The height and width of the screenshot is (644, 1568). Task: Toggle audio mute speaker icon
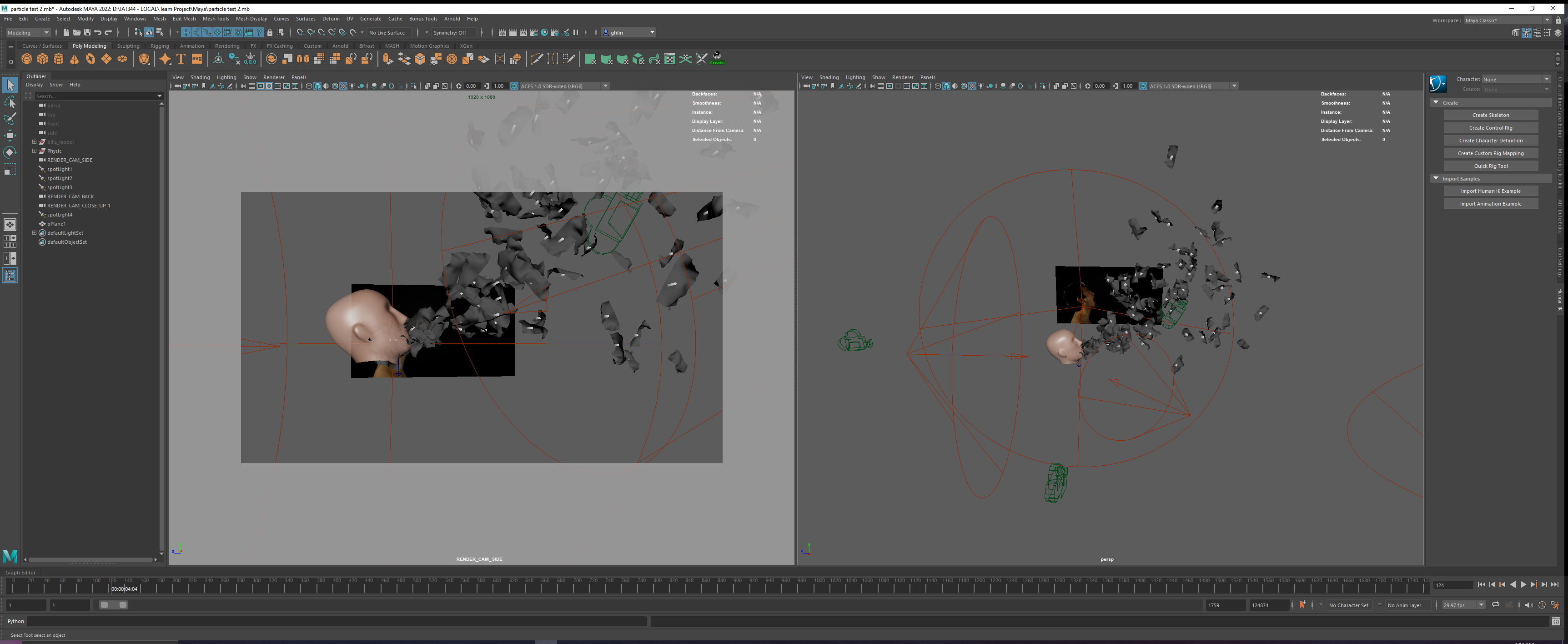point(1528,605)
